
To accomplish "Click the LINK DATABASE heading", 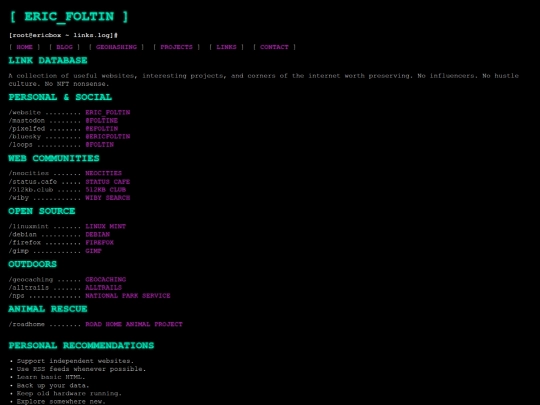I will (48, 61).
